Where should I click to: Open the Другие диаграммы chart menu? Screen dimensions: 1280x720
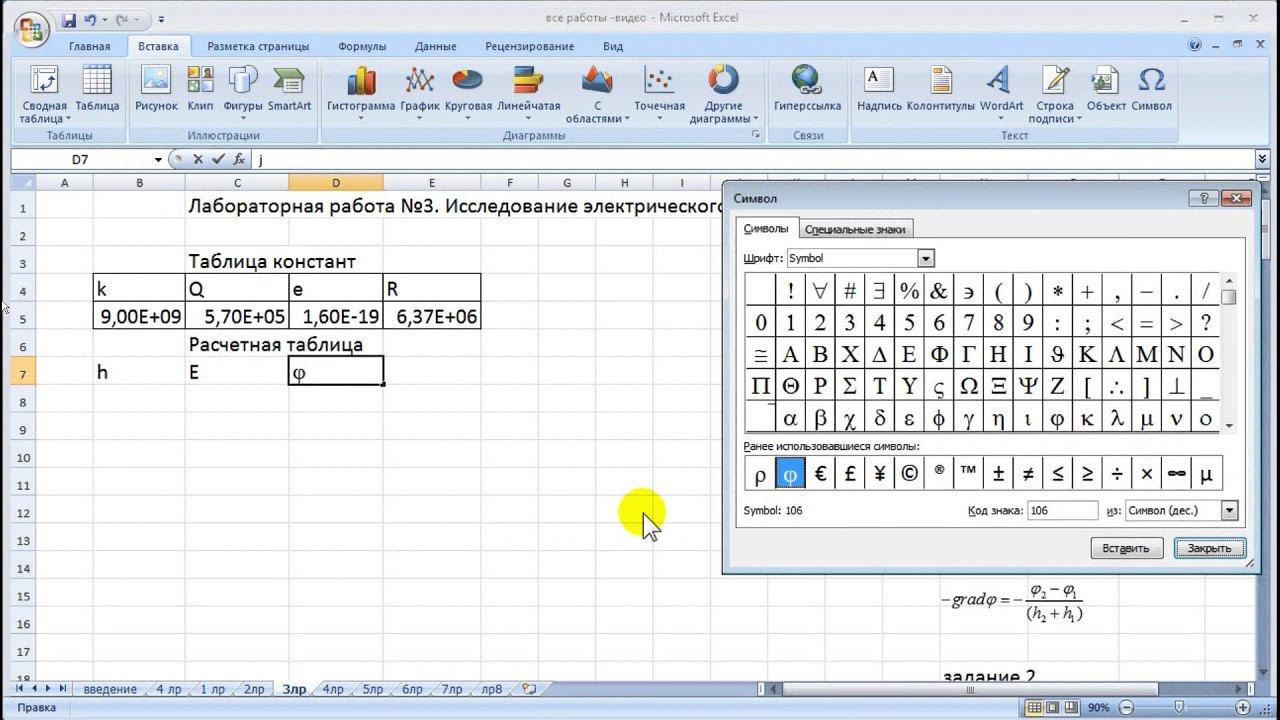coord(722,94)
